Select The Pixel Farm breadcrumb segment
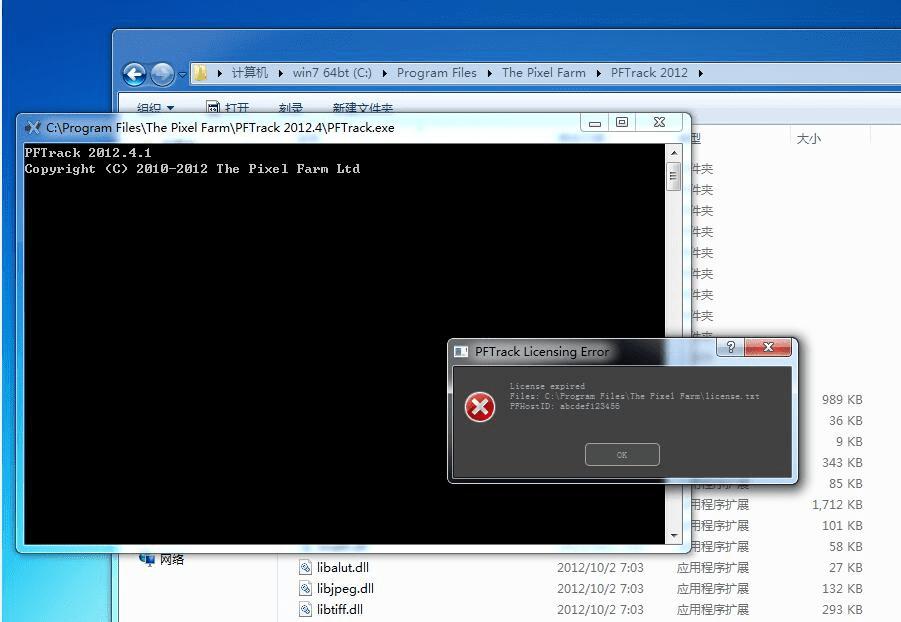The width and height of the screenshot is (901, 622). [x=544, y=73]
